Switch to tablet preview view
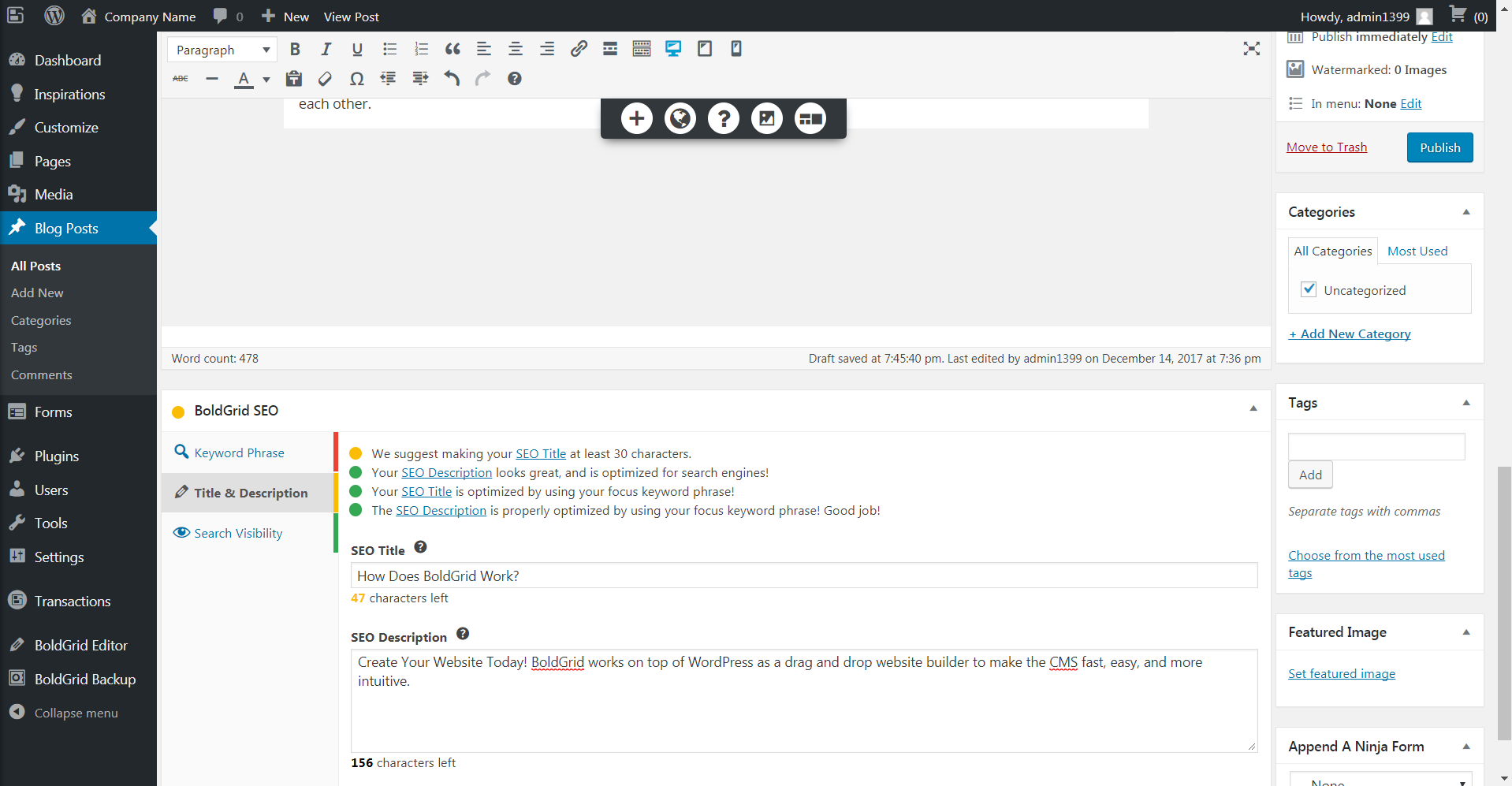 tap(705, 49)
